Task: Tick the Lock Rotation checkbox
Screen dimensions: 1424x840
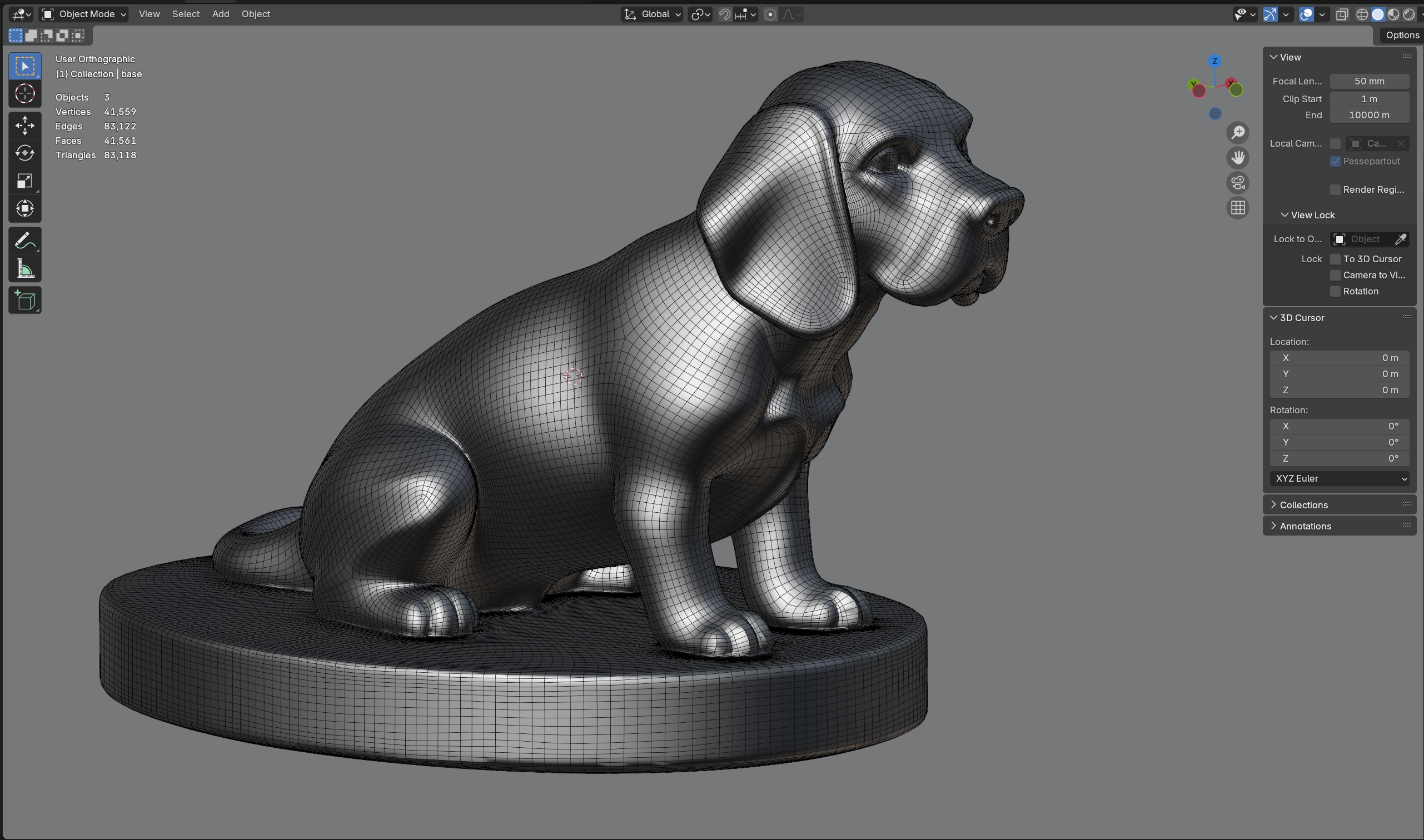Action: click(1335, 292)
